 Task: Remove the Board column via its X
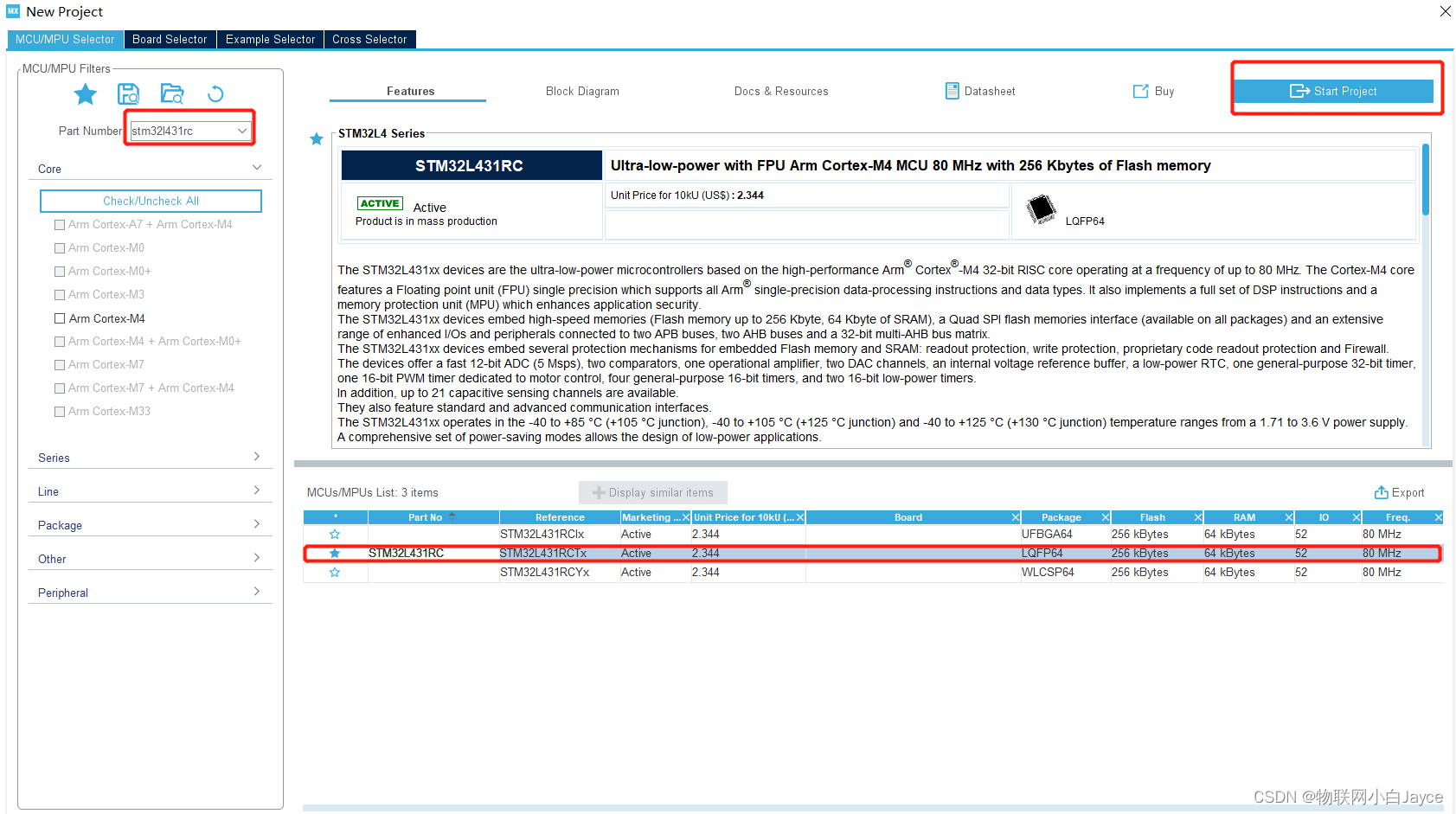pyautogui.click(x=1016, y=517)
